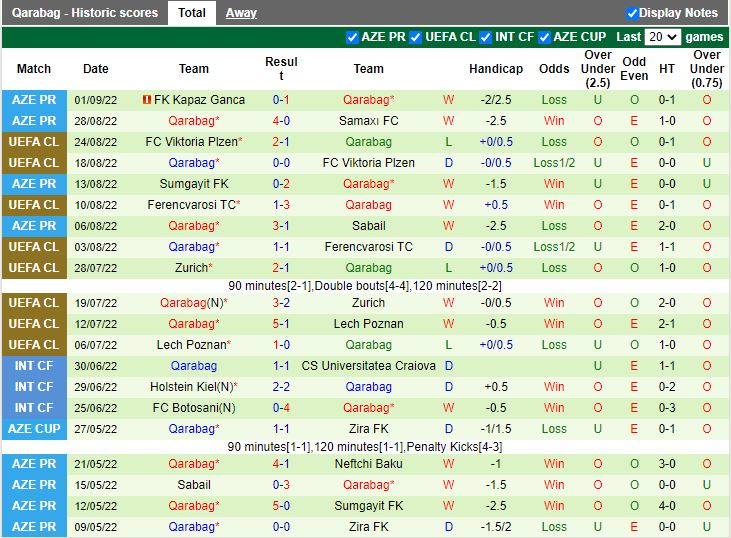Viewport: 731px width, 538px height.
Task: Click the date 19/07/22
Action: tap(96, 303)
